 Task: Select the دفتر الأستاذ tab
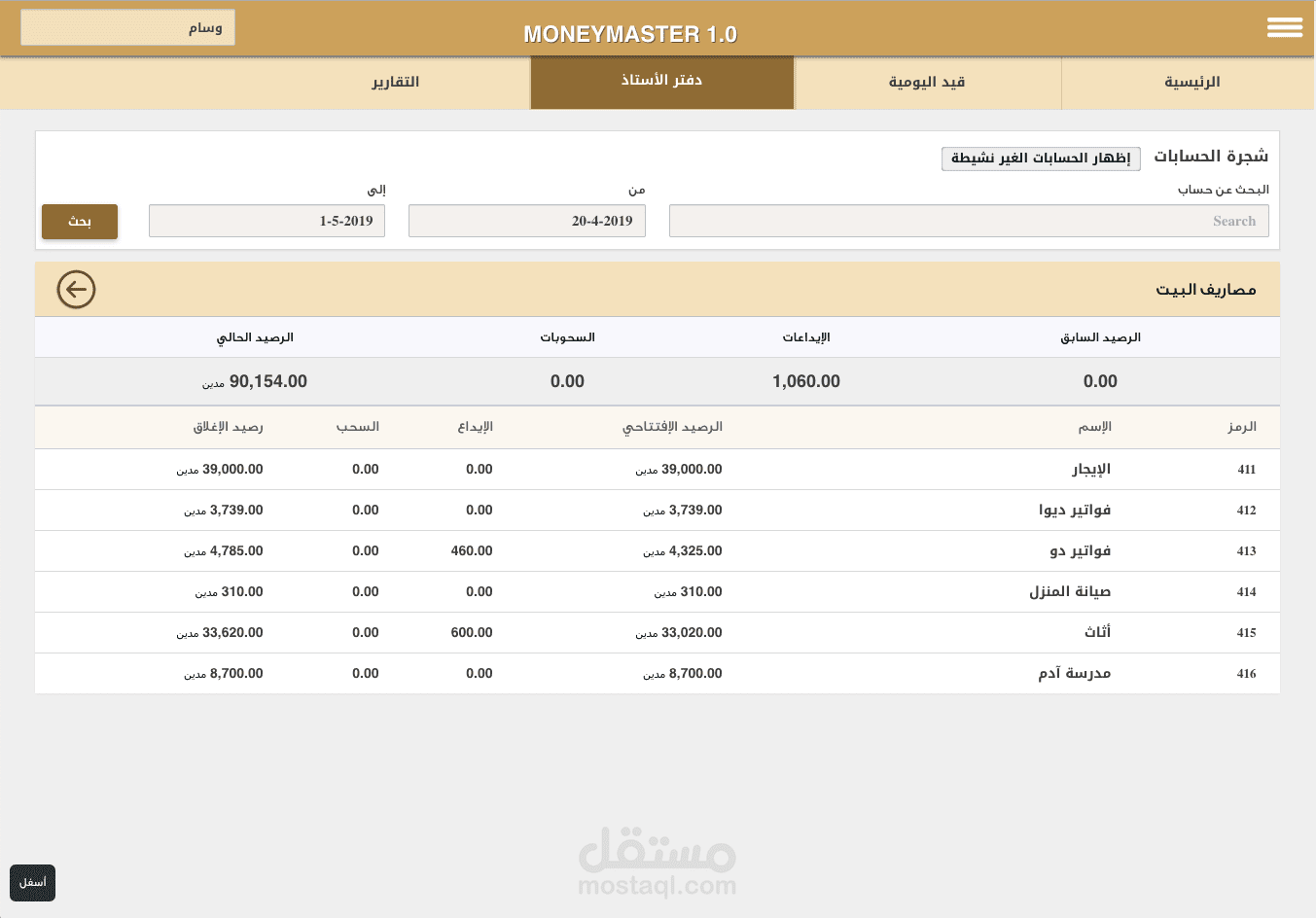661,83
